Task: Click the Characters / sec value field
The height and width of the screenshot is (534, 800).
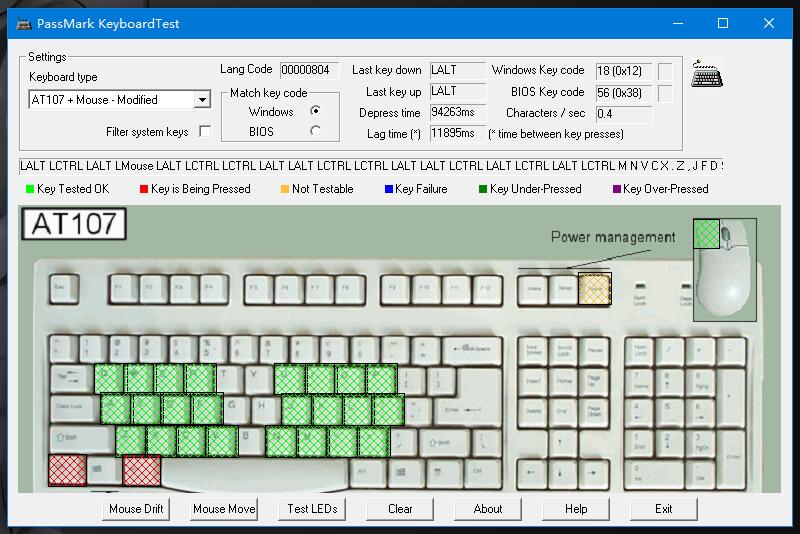Action: pos(623,114)
